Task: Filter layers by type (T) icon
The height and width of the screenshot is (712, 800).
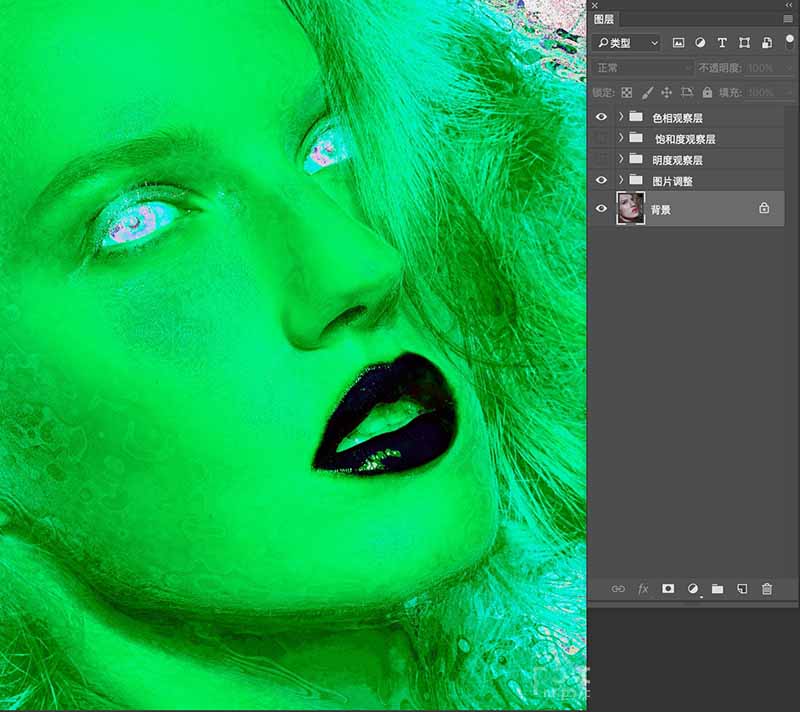Action: pos(722,43)
